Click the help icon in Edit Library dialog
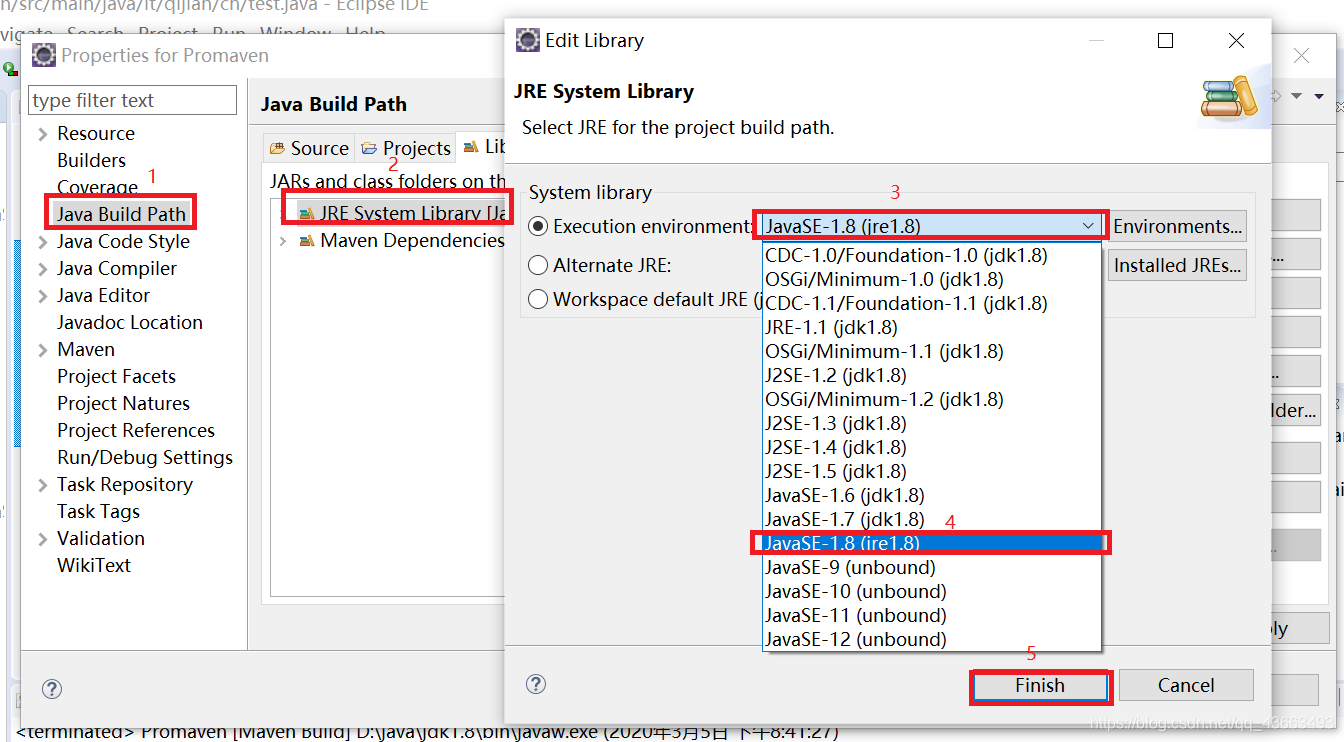 coord(536,684)
